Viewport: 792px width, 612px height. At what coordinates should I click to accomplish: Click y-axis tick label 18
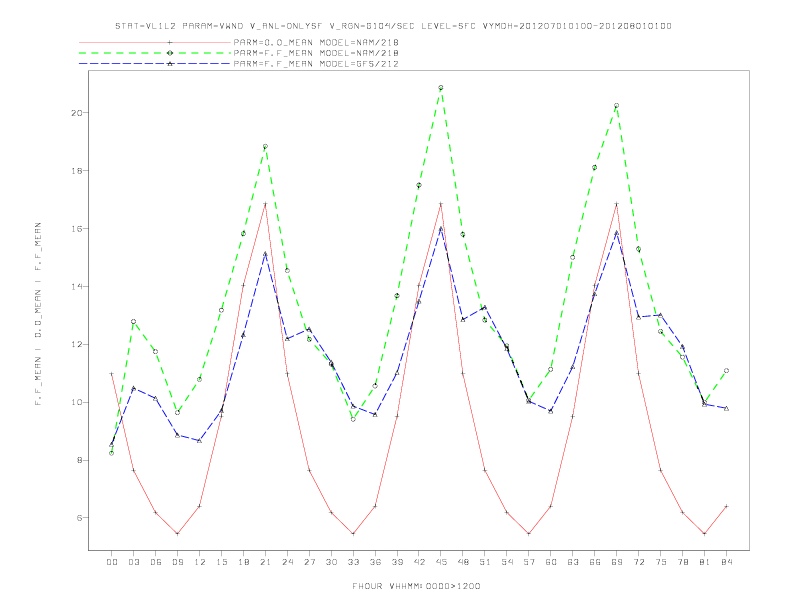coord(77,171)
